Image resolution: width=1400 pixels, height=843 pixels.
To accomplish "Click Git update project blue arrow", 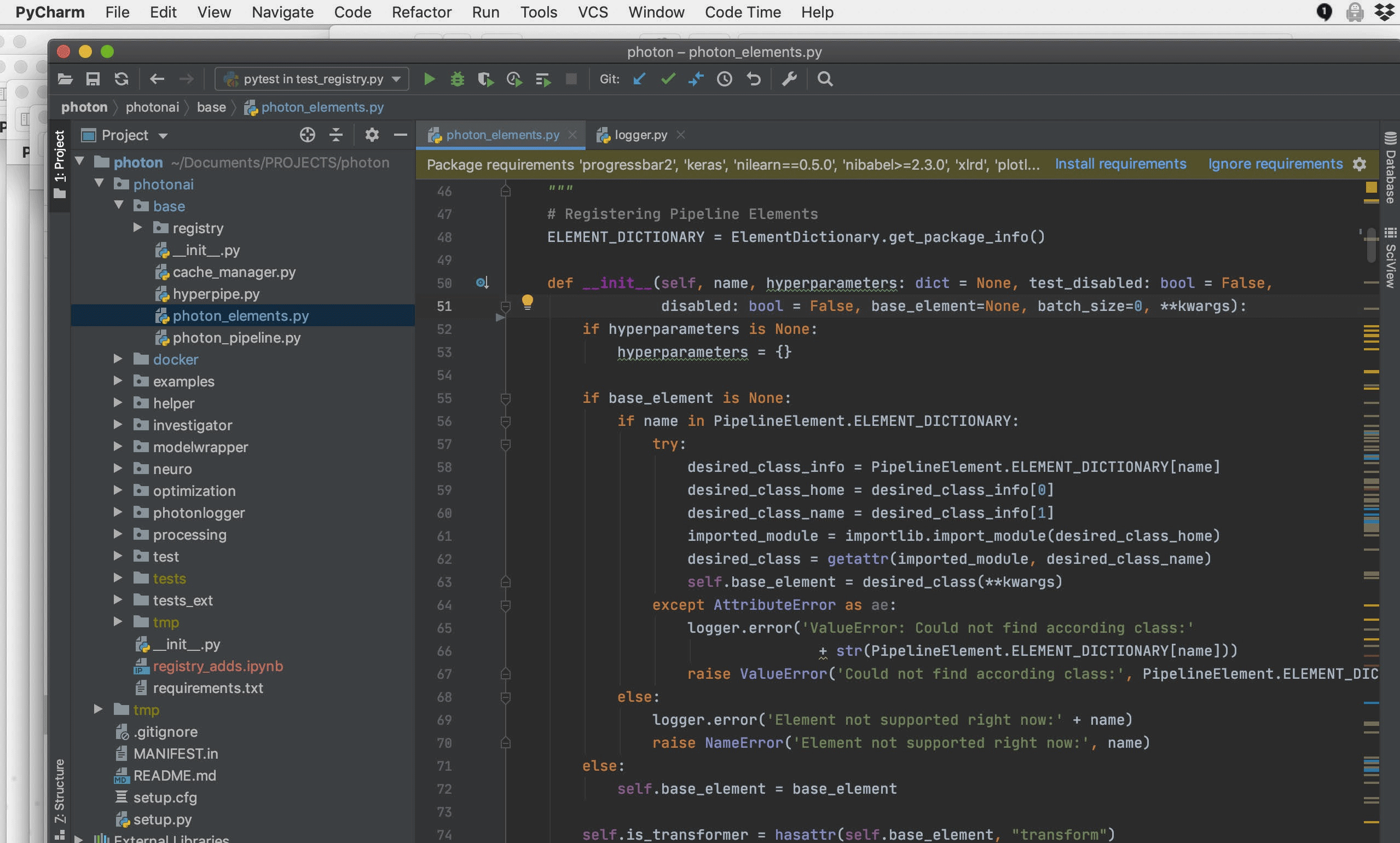I will 639,79.
